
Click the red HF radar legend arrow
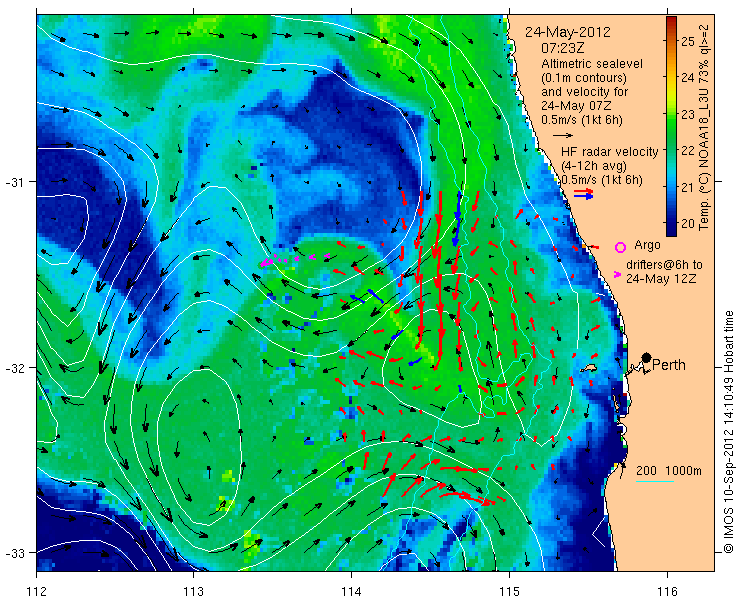pyautogui.click(x=583, y=191)
